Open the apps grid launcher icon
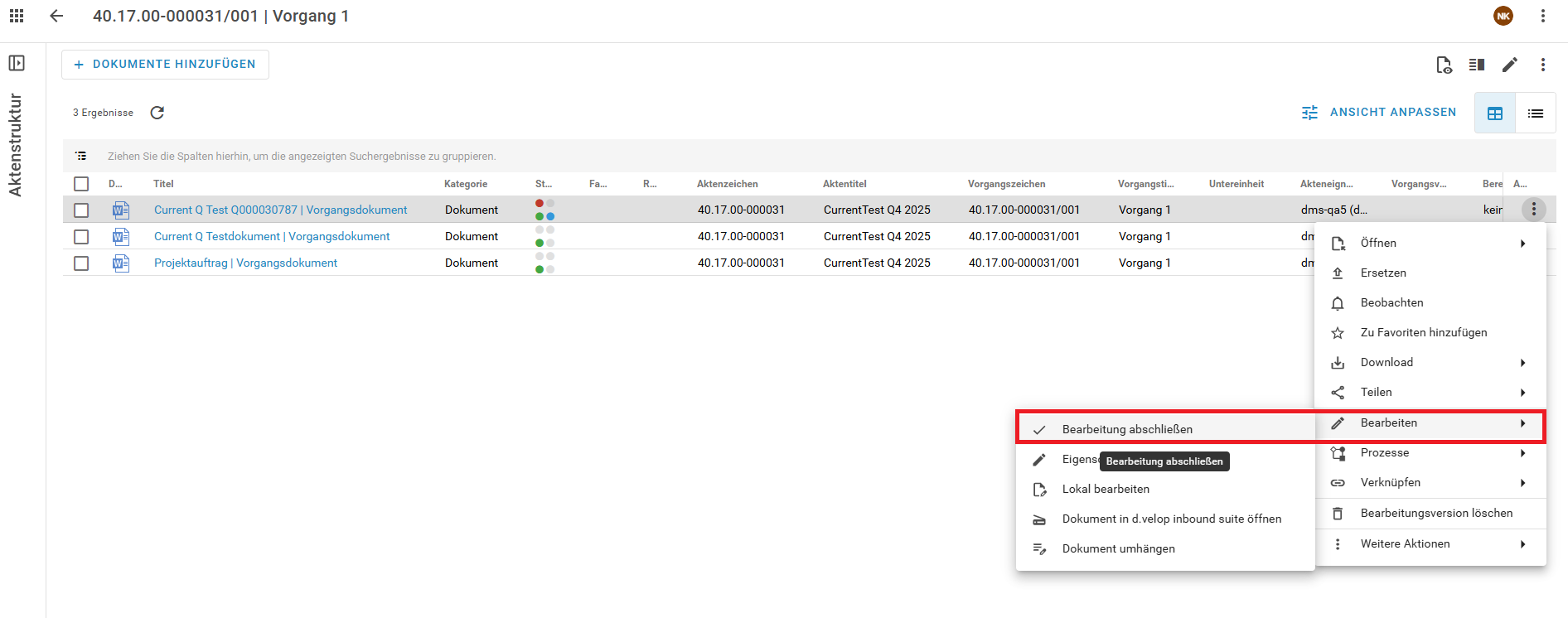 point(17,16)
